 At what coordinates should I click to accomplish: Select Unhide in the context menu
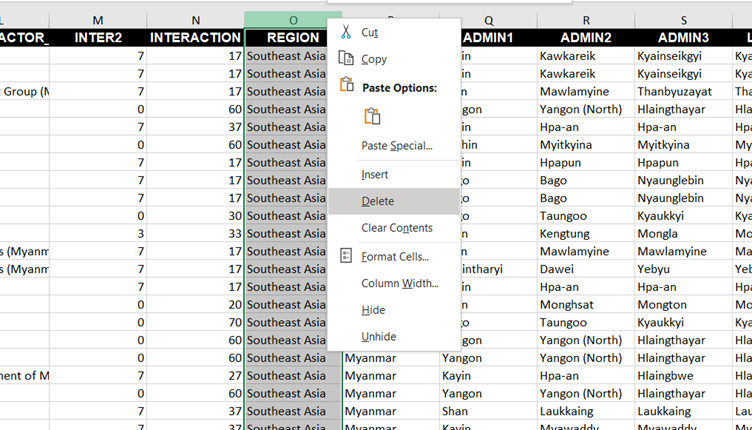(x=378, y=336)
